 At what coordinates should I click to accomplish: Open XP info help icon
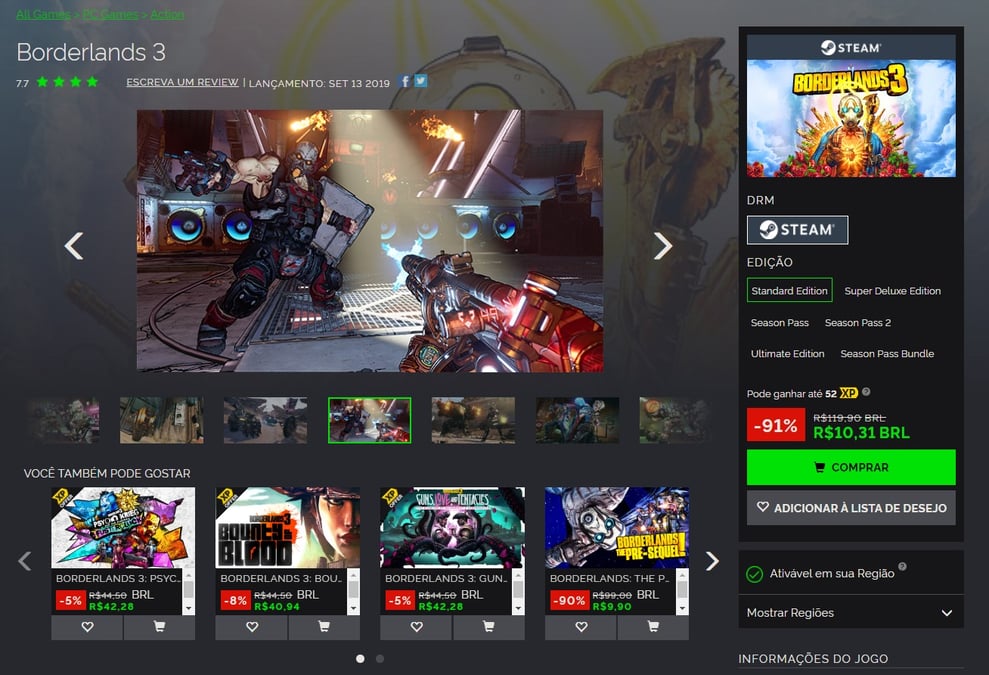[x=866, y=392]
